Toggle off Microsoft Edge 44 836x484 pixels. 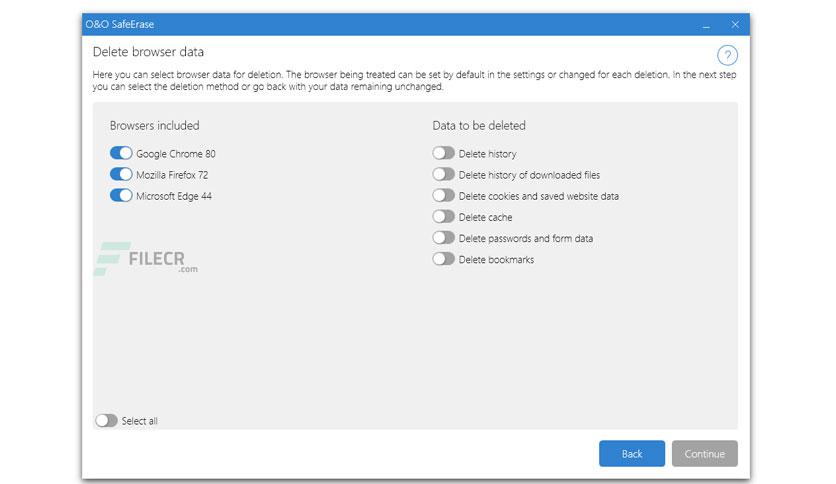121,196
